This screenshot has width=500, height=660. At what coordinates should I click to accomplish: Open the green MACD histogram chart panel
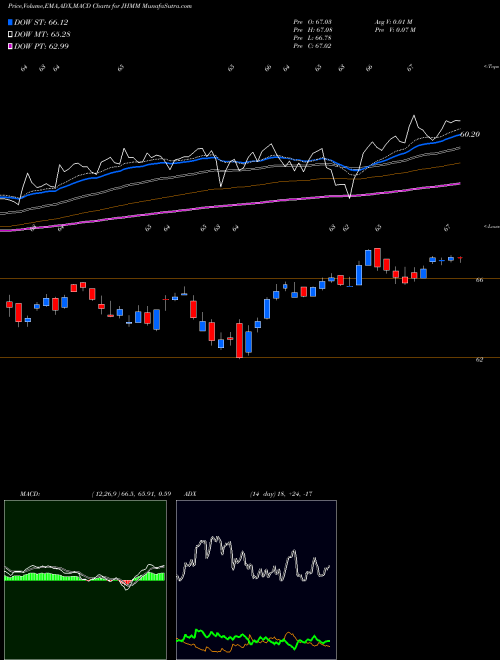click(x=85, y=580)
